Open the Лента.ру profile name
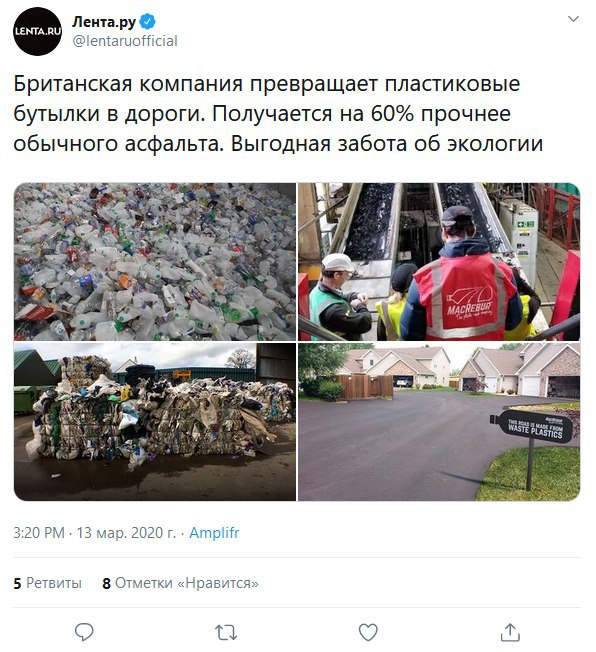596x652 pixels. tap(104, 22)
